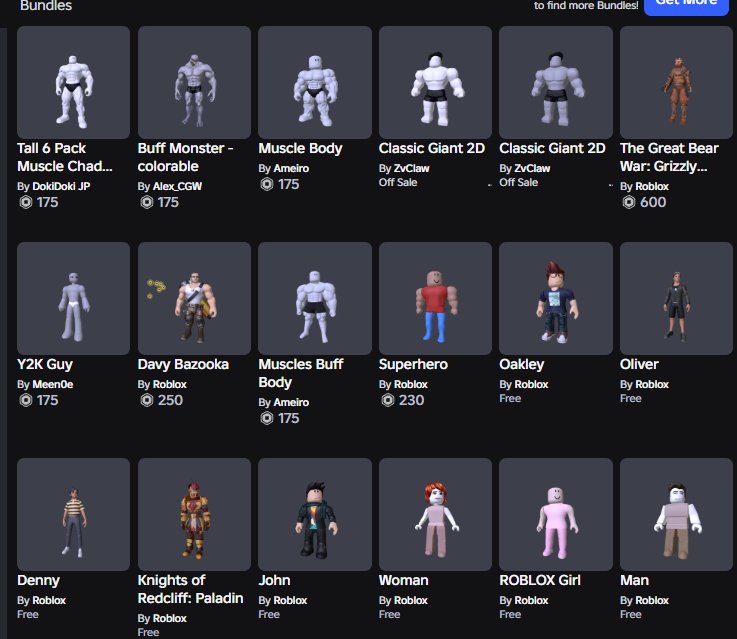Visit the Roblox creator link under Davy Bazooka

point(170,384)
